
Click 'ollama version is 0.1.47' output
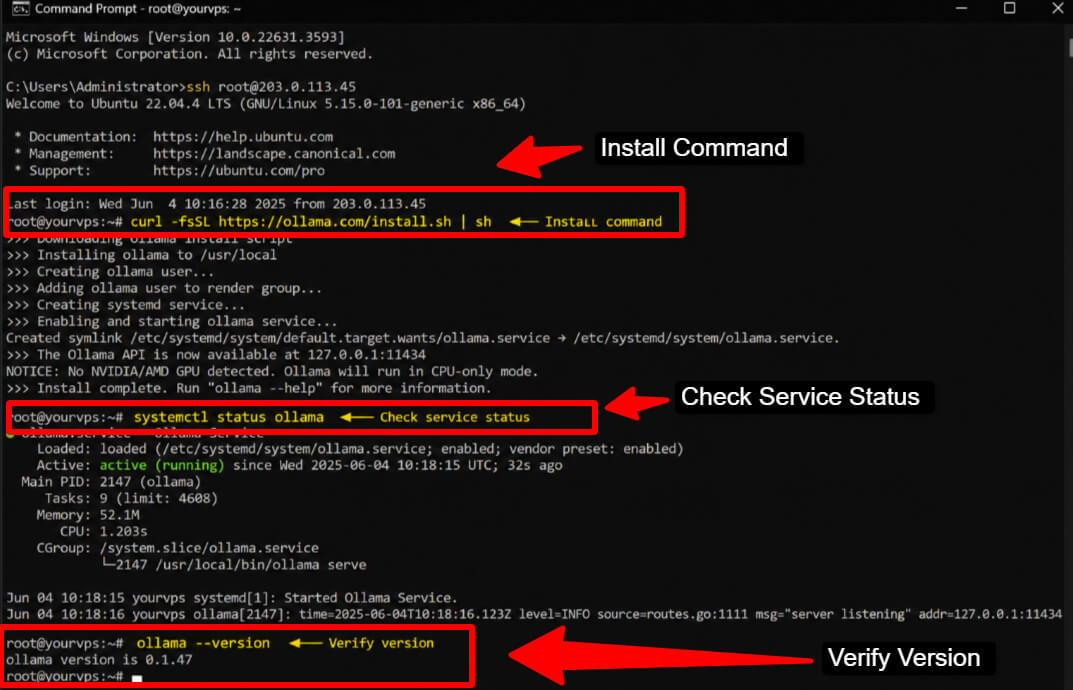(99, 660)
